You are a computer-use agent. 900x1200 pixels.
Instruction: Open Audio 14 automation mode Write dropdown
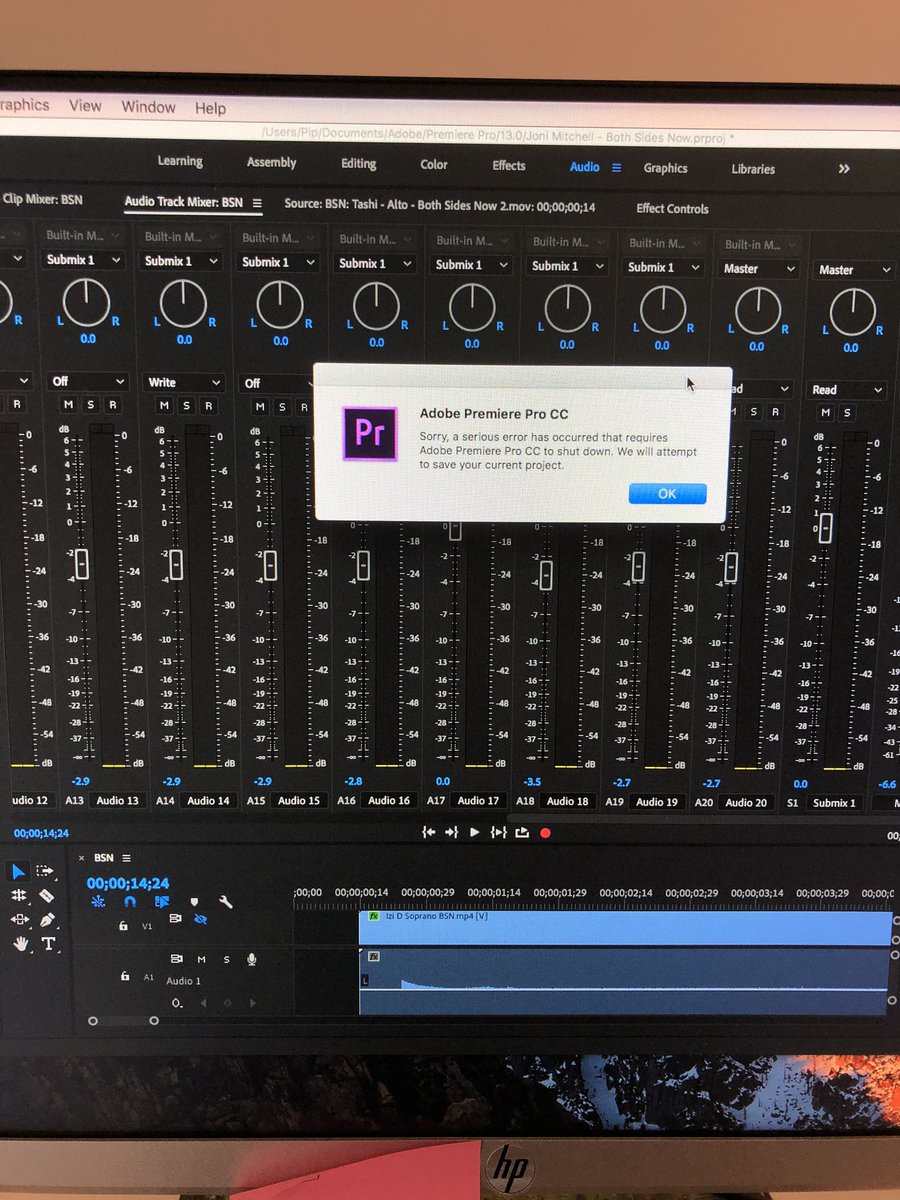185,382
